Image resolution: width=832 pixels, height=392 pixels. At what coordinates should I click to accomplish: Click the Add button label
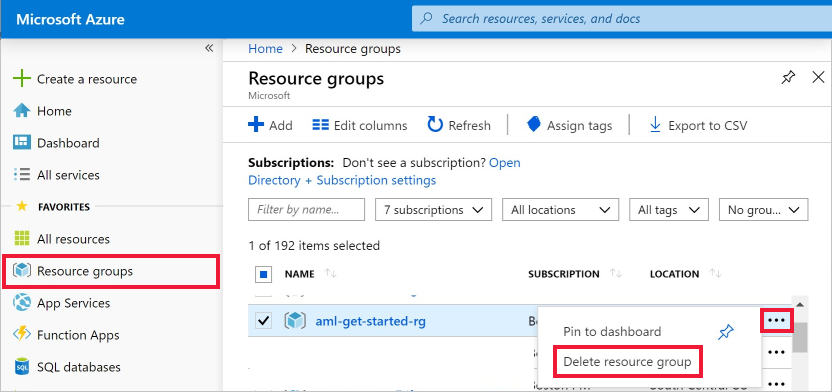point(281,126)
